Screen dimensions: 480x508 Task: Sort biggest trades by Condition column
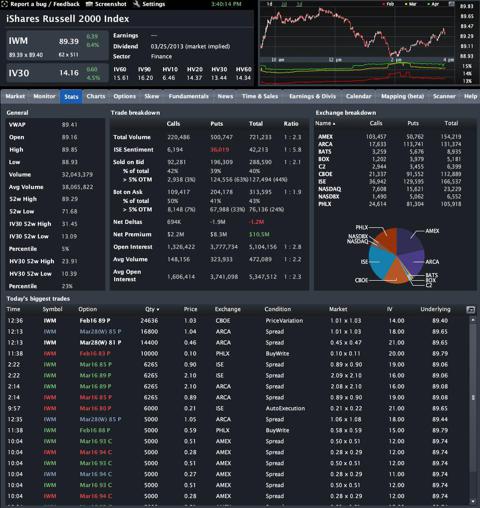(278, 309)
